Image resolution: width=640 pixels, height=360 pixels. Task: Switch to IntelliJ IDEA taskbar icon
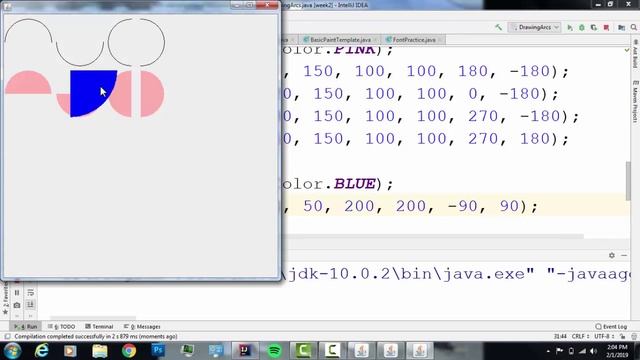(x=244, y=351)
